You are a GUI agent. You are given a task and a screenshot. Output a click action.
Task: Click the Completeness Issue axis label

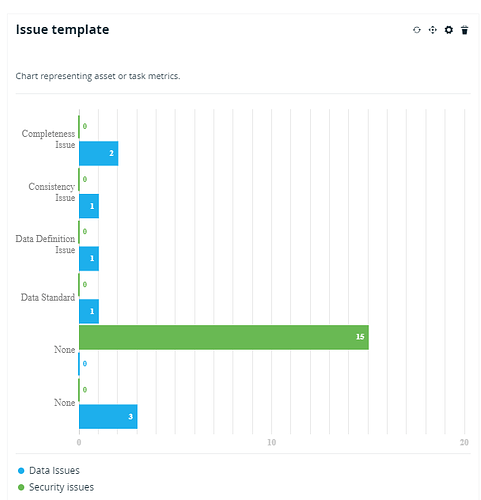point(48,139)
